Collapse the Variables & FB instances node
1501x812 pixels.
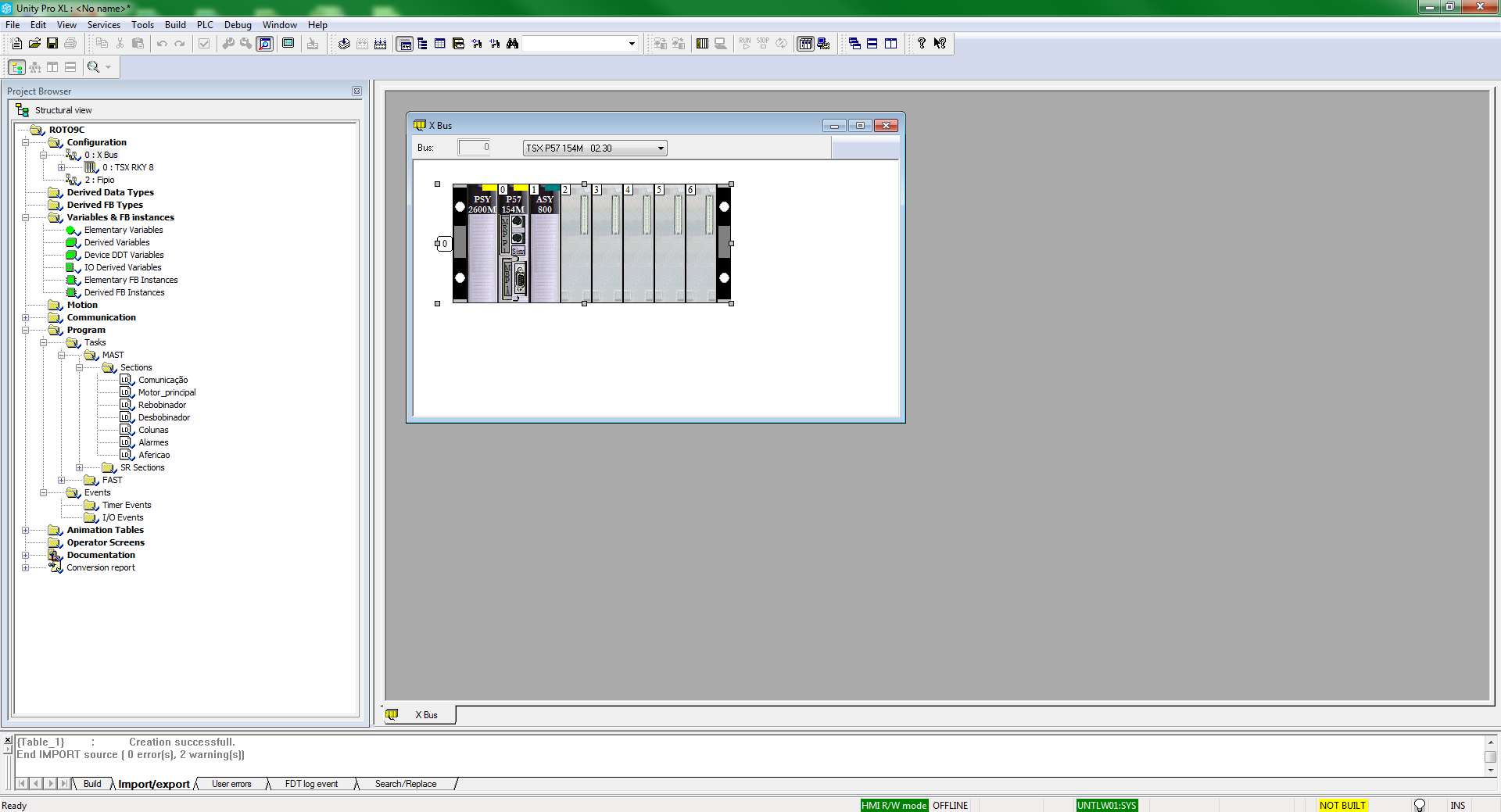[25, 218]
